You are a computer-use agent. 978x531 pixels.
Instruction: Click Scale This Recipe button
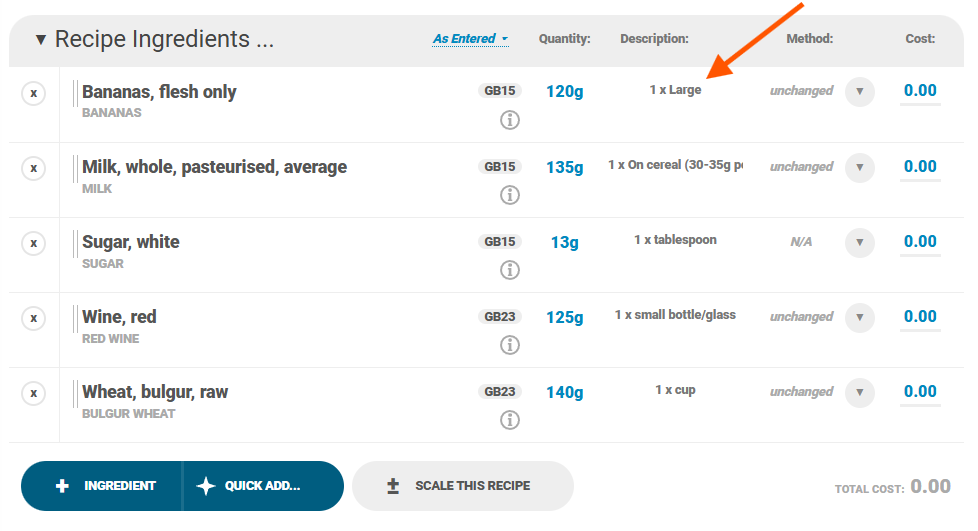click(462, 486)
